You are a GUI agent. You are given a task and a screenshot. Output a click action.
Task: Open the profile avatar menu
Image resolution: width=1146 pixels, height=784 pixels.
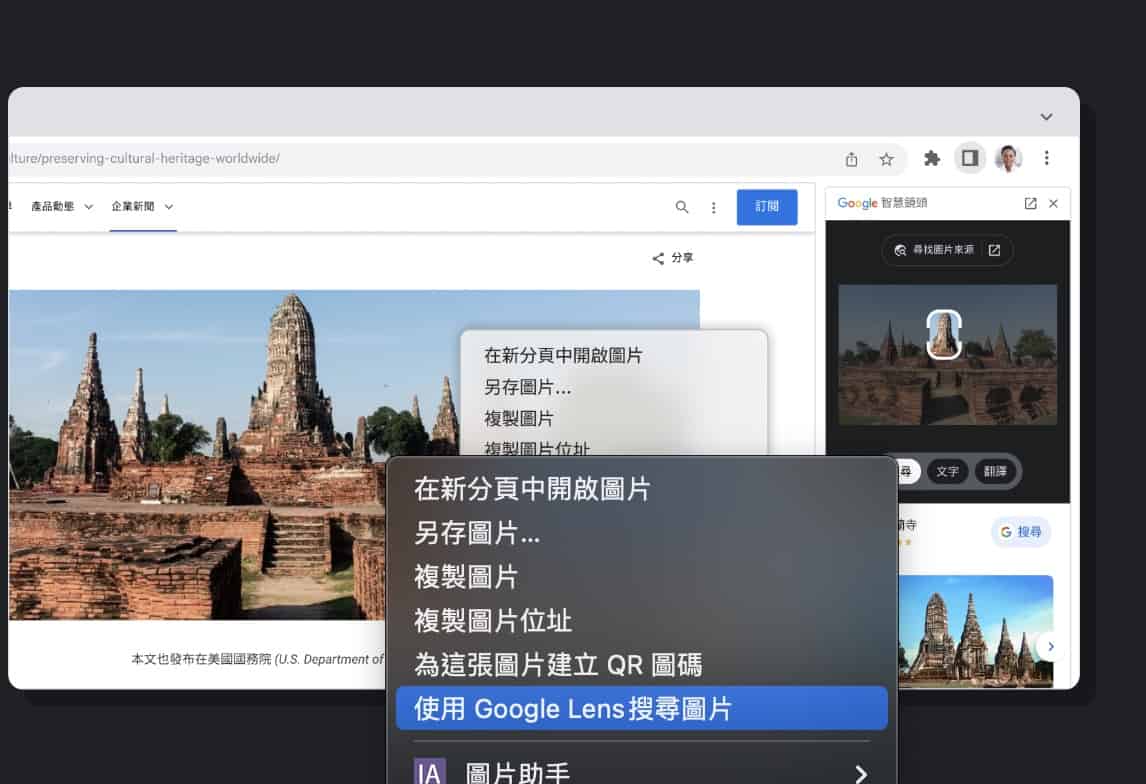tap(1009, 158)
